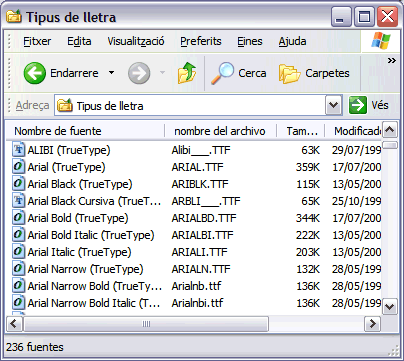Click the ALIBI font file icon
The width and height of the screenshot is (404, 361).
(18, 149)
